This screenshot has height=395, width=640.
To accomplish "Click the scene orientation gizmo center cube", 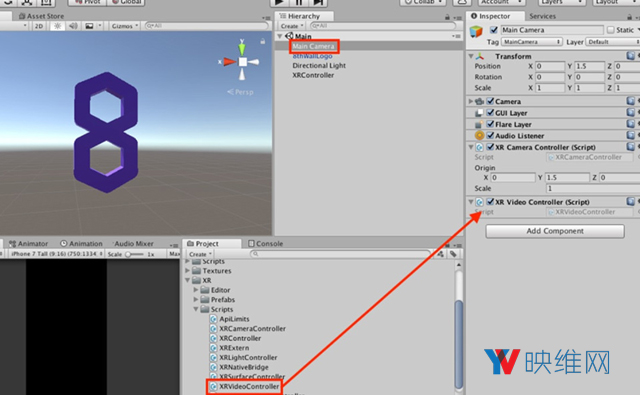I will (x=242, y=62).
